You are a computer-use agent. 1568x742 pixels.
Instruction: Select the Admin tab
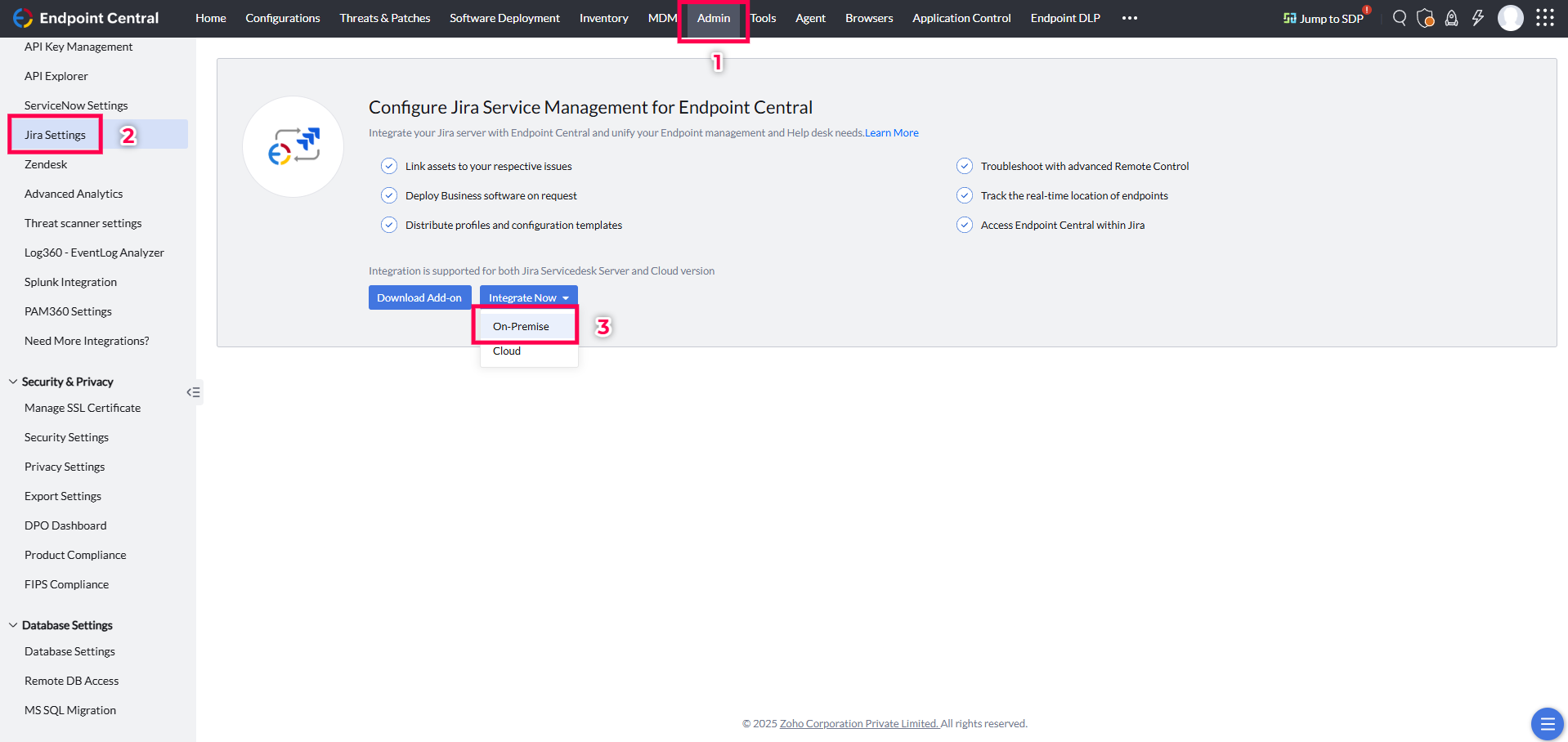[x=714, y=18]
